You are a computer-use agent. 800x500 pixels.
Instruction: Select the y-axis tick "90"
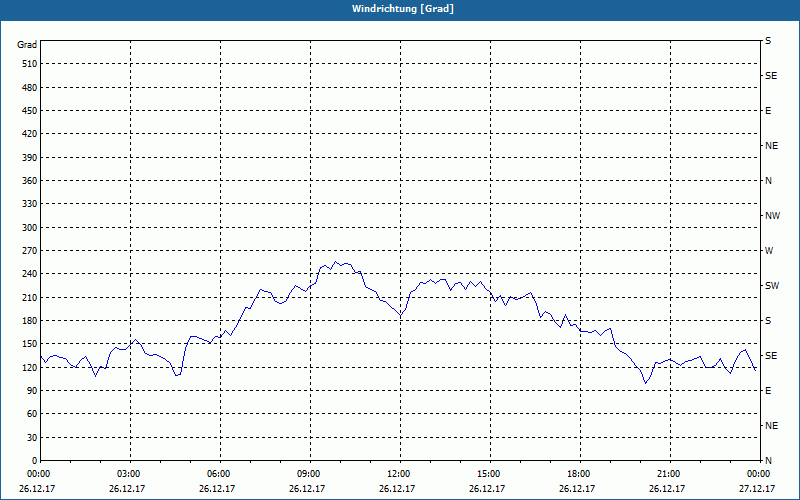(32, 391)
